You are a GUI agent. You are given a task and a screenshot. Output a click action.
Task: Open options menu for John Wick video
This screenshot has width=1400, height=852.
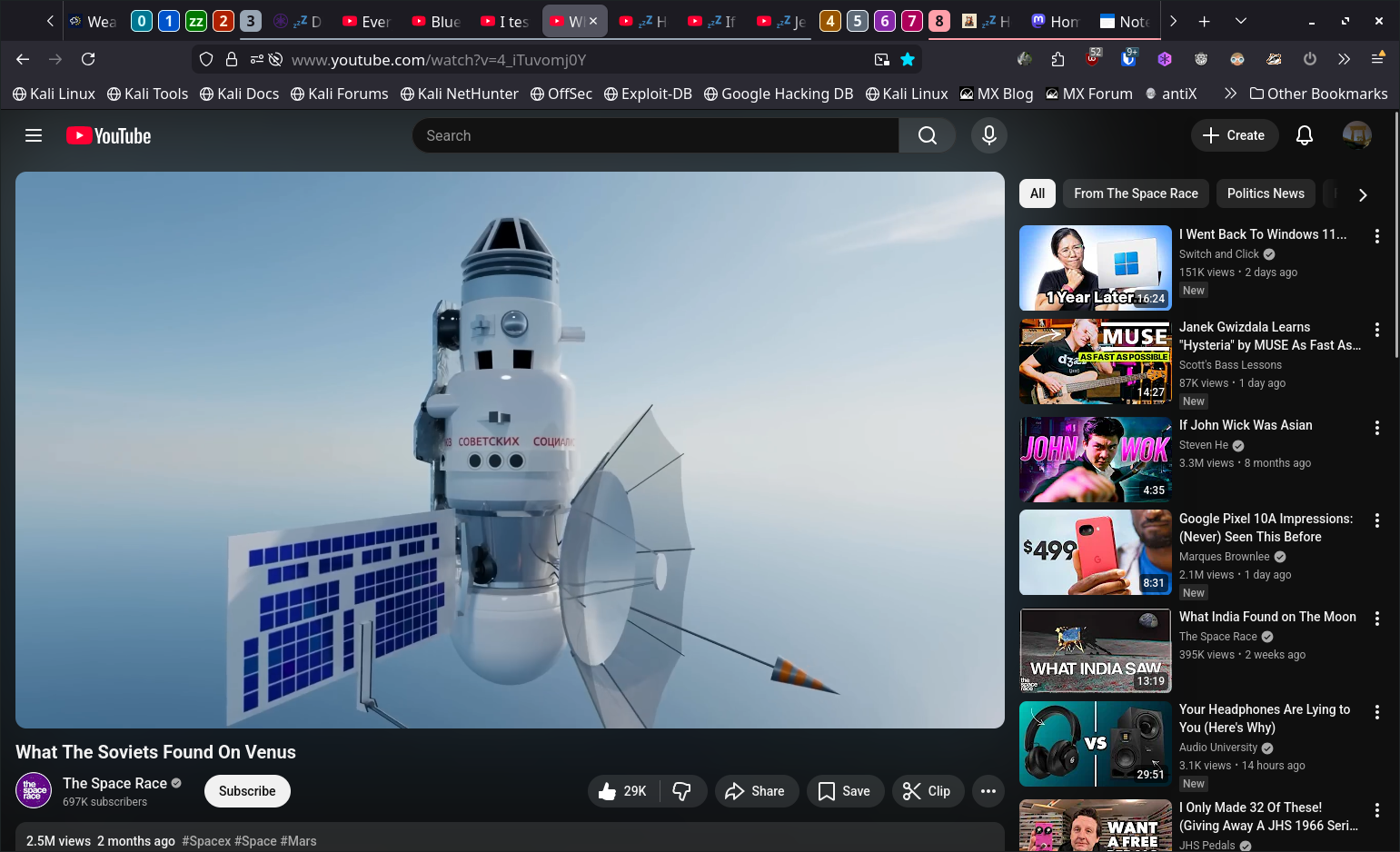[x=1376, y=428]
